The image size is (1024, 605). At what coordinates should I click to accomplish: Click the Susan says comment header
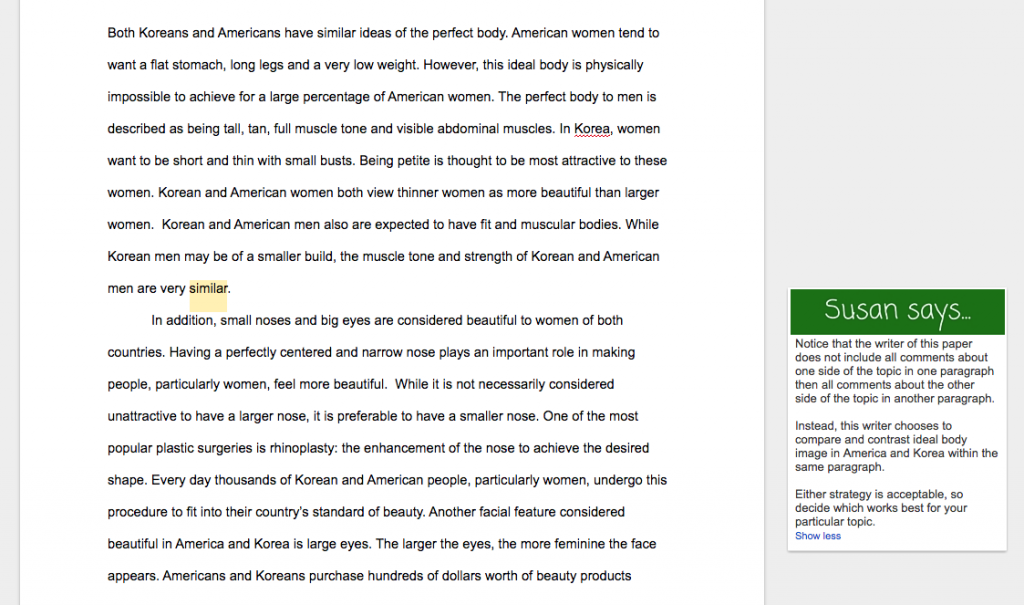(896, 311)
